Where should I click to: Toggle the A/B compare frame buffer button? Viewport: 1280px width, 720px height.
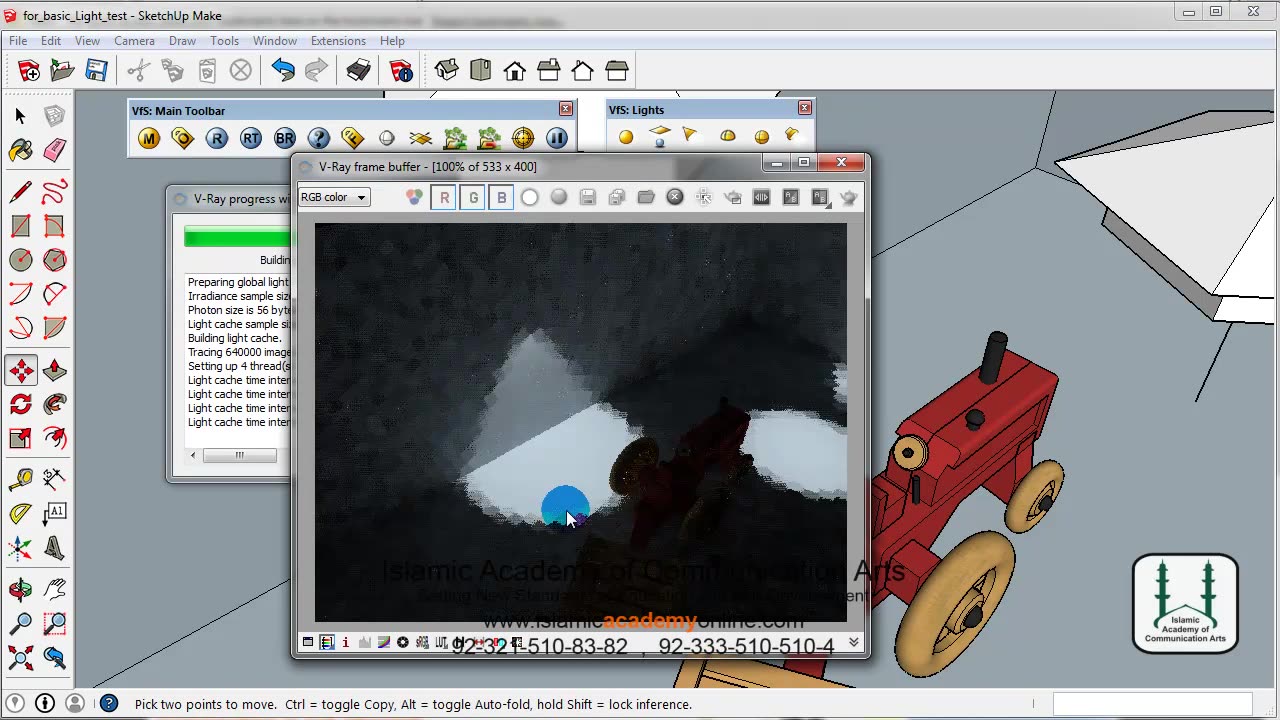[791, 198]
